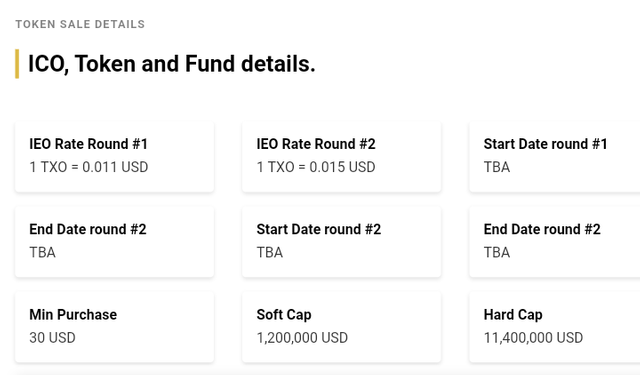
Task: Click the yellow accent bar beside heading
Action: coord(17,64)
